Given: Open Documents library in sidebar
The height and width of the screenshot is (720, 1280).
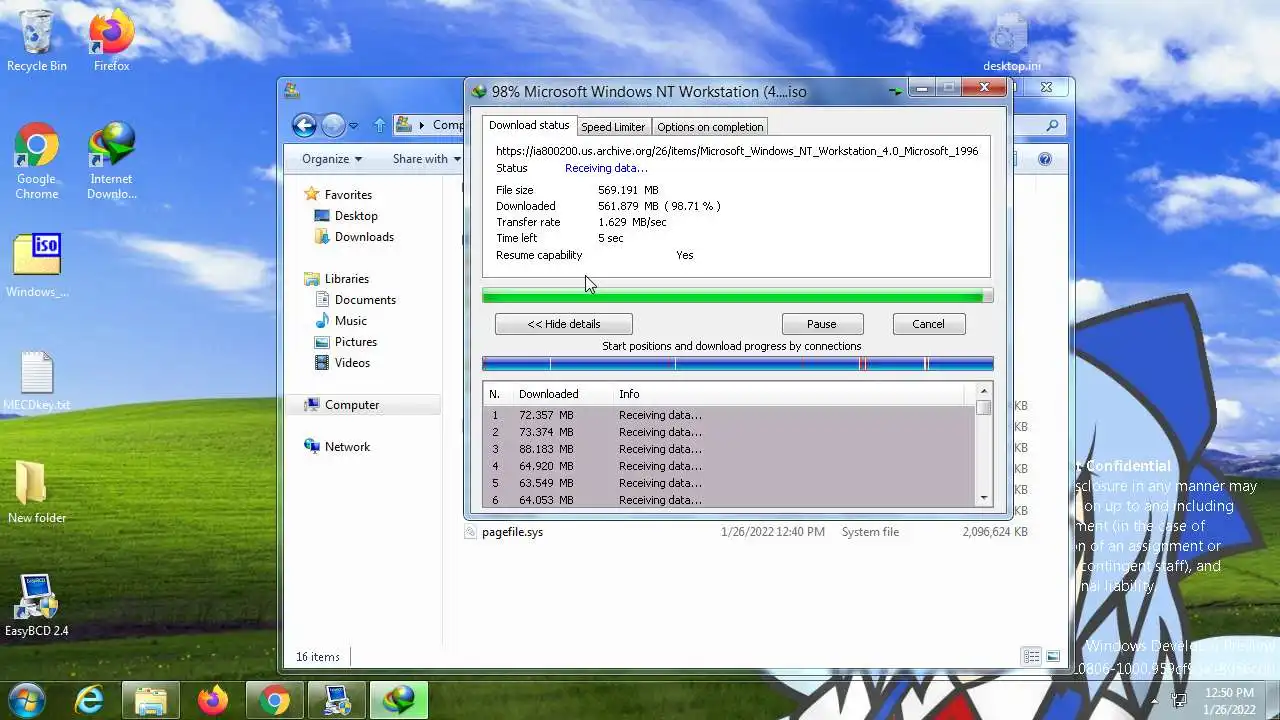Looking at the screenshot, I should [x=355, y=300].
